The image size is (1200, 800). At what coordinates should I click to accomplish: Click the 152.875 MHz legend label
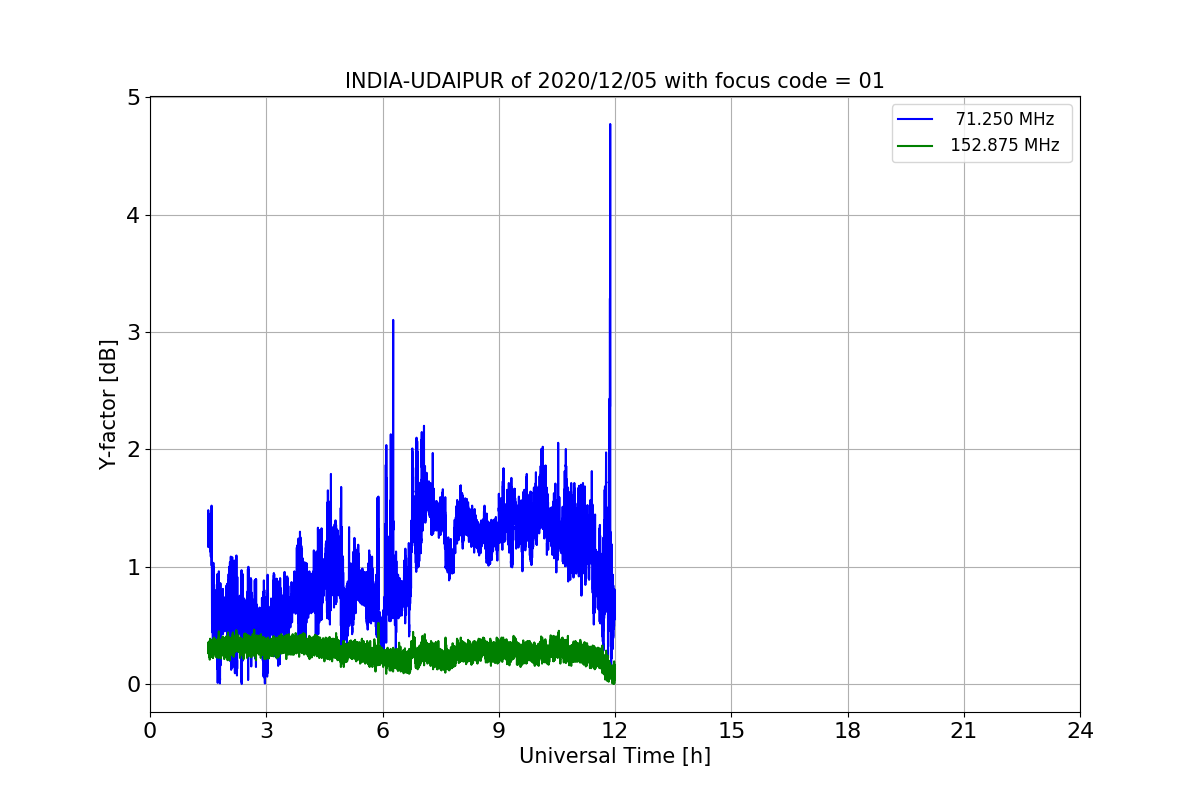tap(1004, 145)
